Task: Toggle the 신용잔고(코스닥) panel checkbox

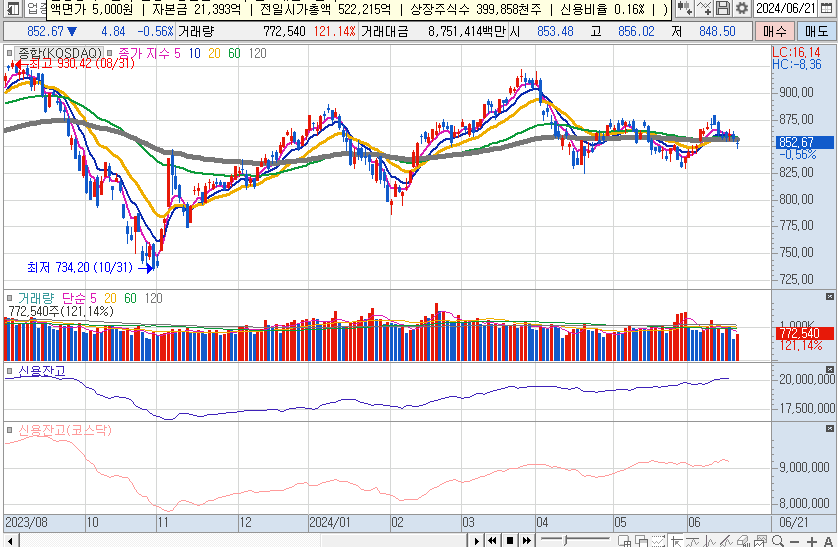Action: [x=9, y=429]
